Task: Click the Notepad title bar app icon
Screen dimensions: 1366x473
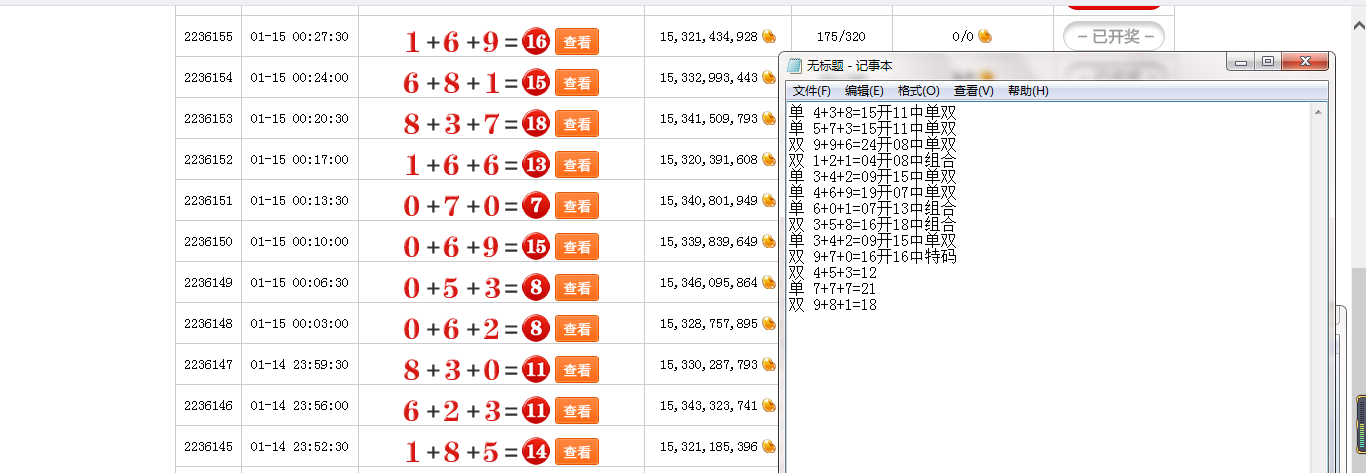Action: [x=795, y=65]
